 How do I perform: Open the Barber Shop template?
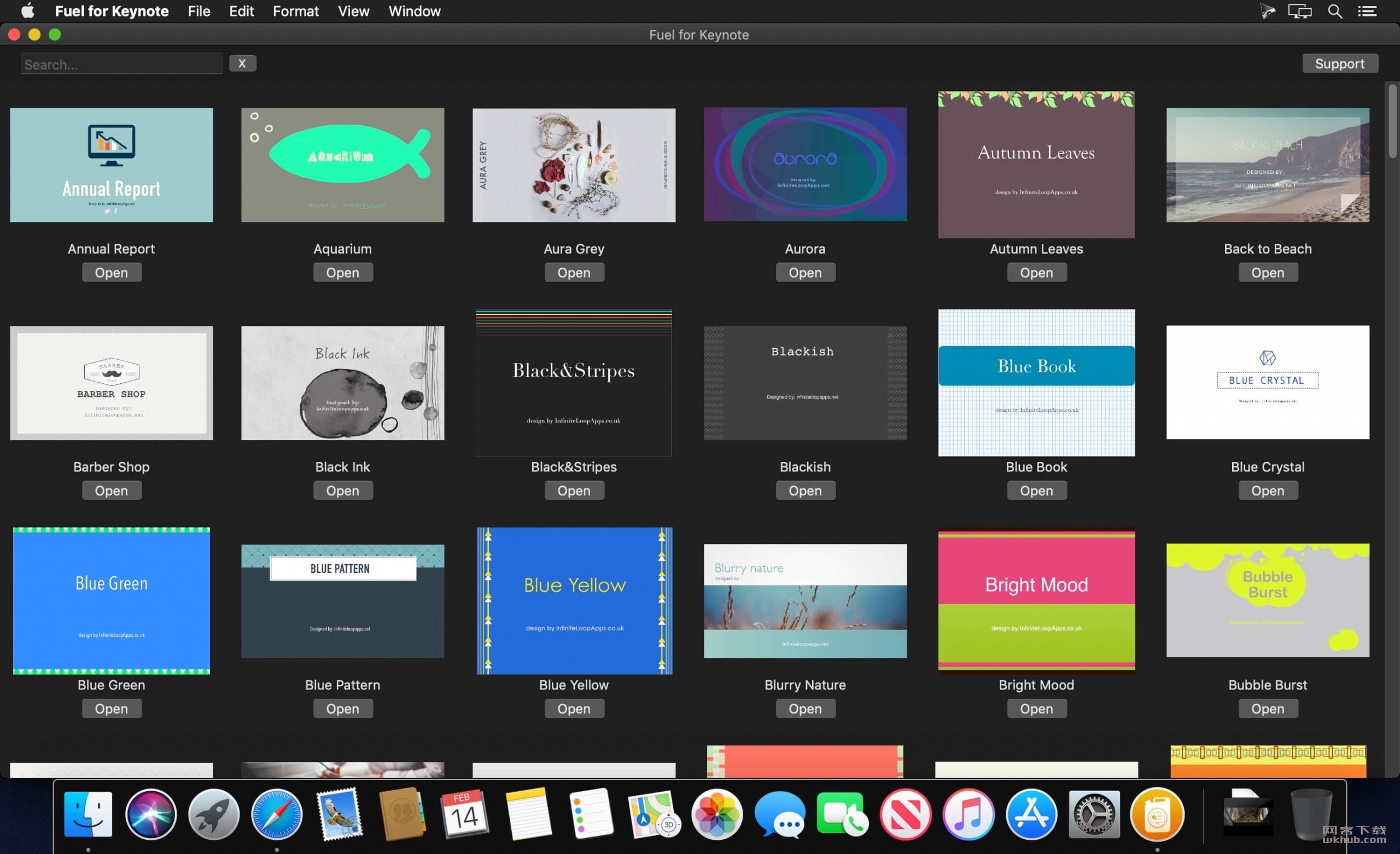tap(112, 491)
